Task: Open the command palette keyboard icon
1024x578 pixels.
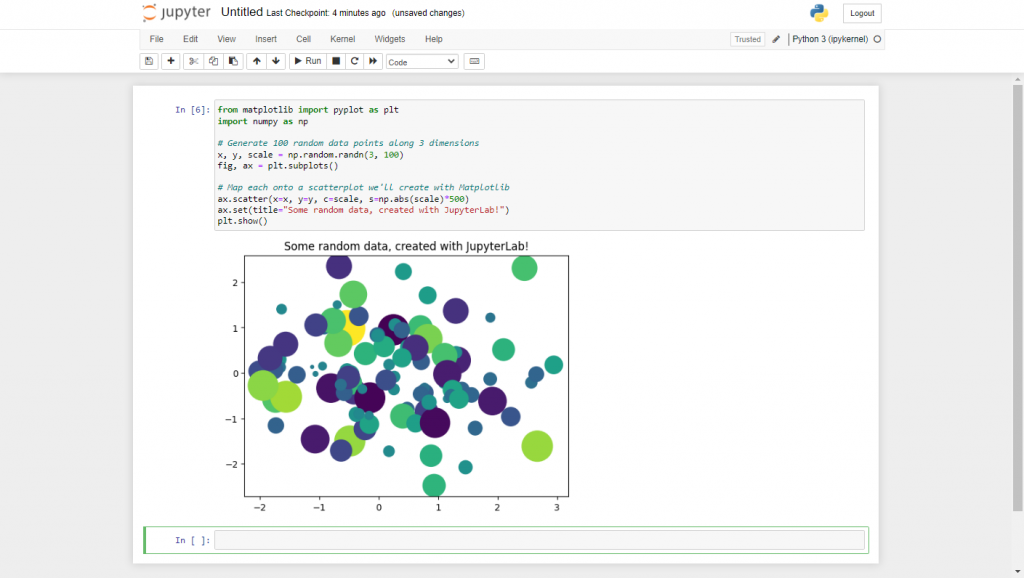Action: coord(473,61)
